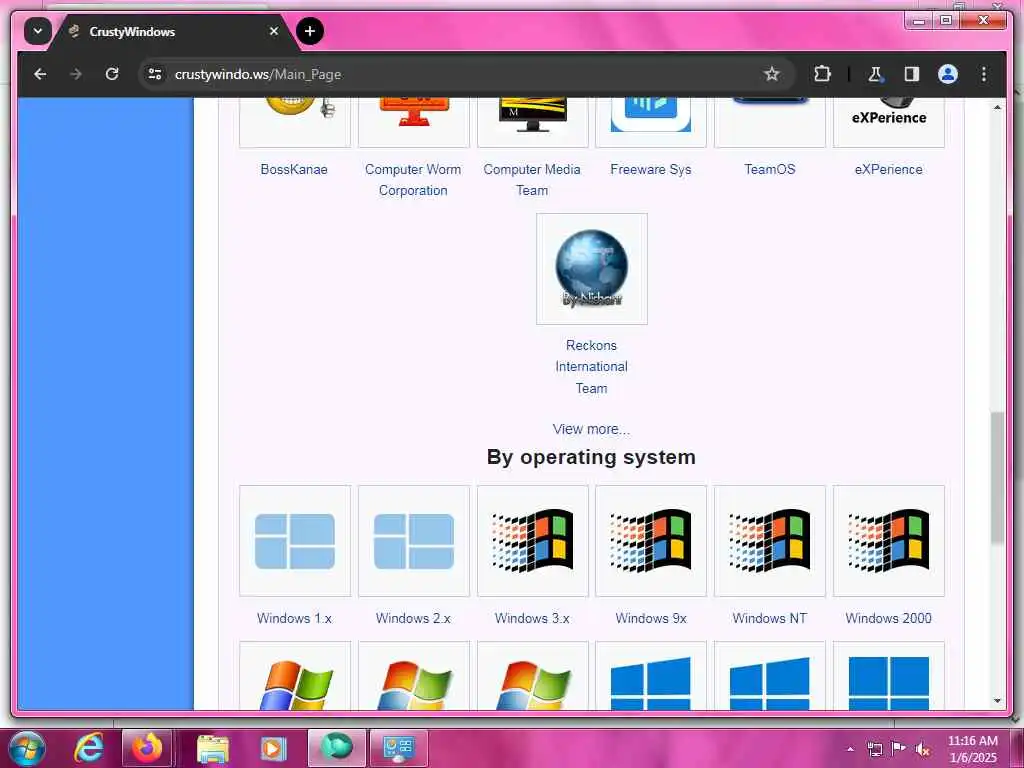Open the Computer Worm Corporation link
This screenshot has height=768, width=1024.
pyautogui.click(x=413, y=180)
